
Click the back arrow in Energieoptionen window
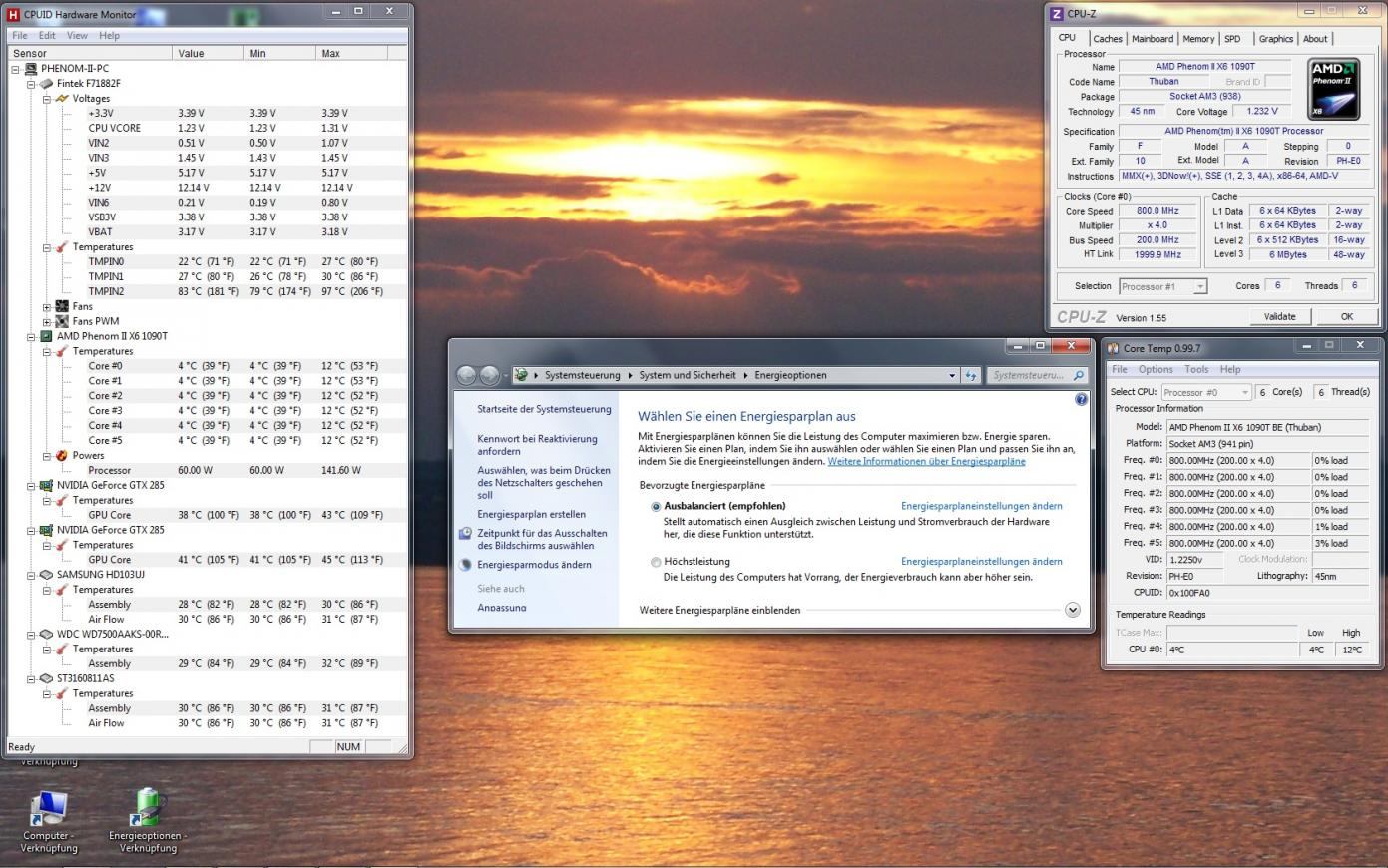click(x=466, y=375)
